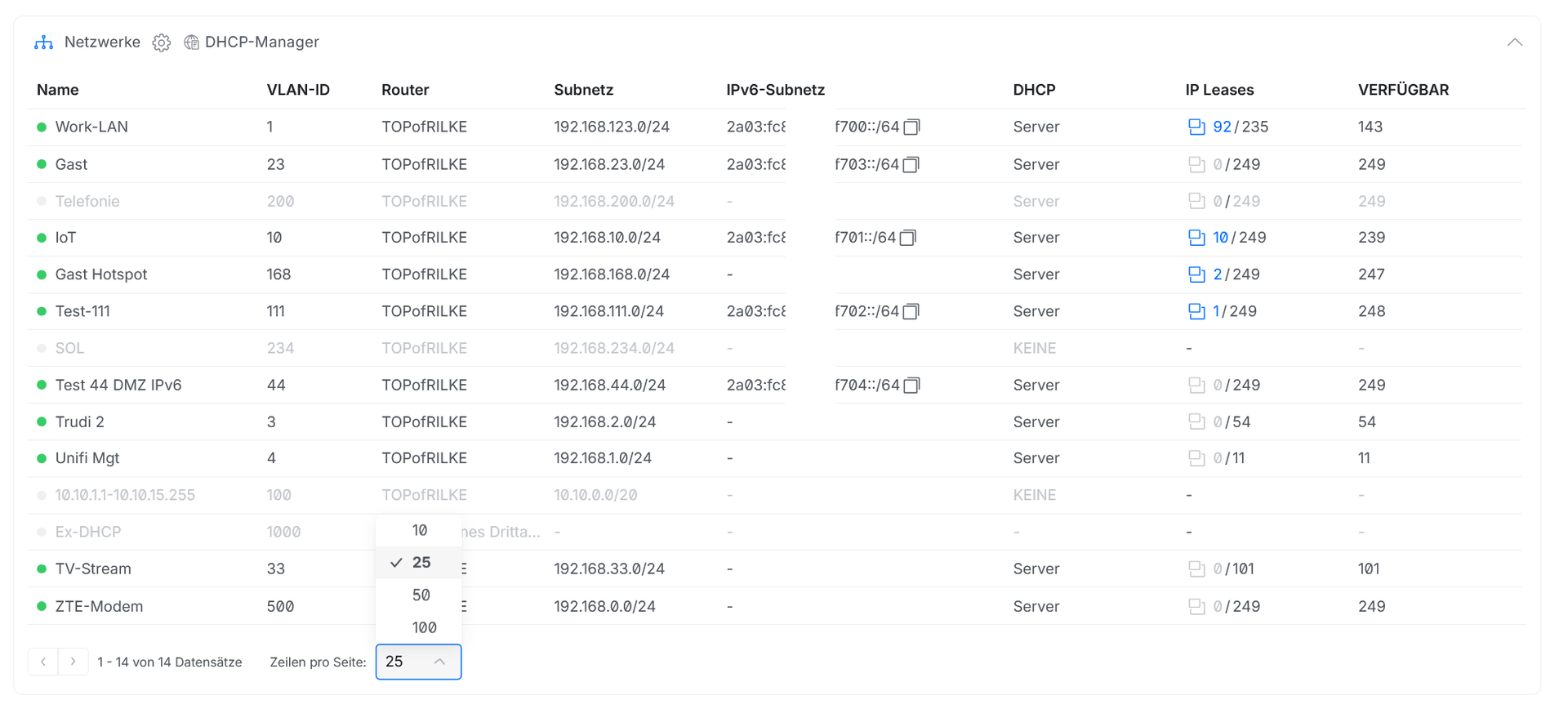1568x709 pixels.
Task: Close the Zeilen pro Seite dropdown
Action: tap(418, 662)
